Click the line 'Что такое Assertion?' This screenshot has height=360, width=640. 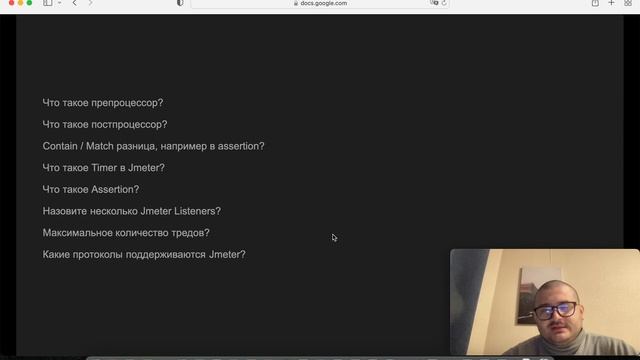click(x=91, y=189)
